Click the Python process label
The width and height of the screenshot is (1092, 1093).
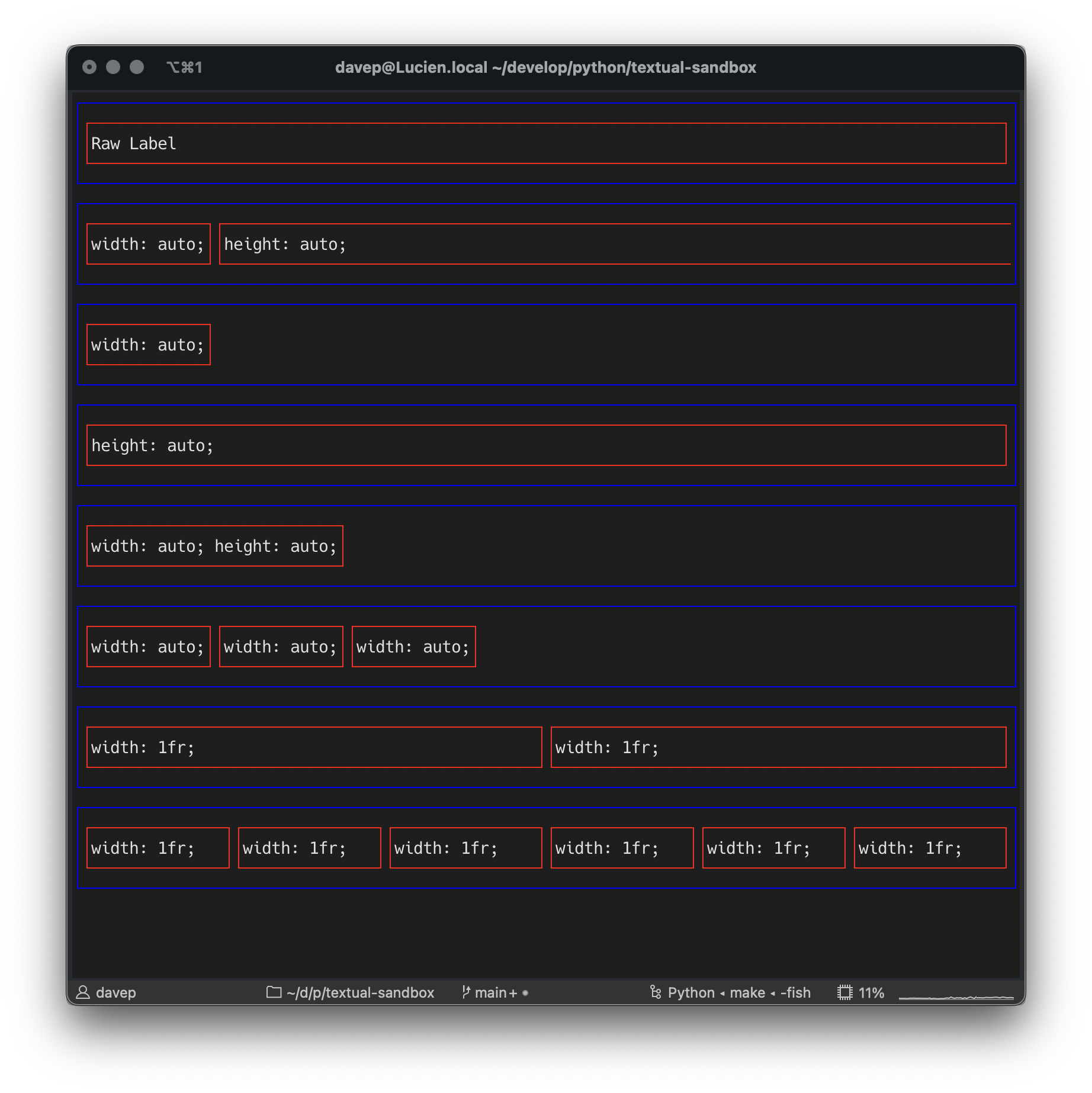tap(691, 992)
